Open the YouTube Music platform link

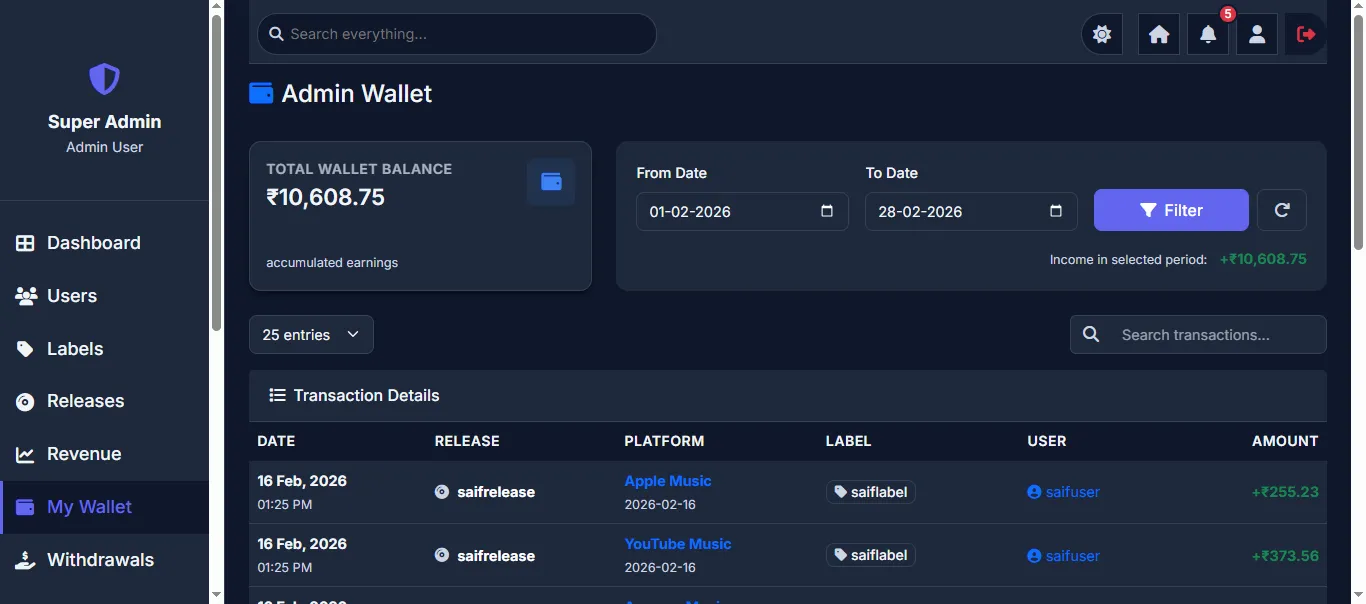pos(678,544)
